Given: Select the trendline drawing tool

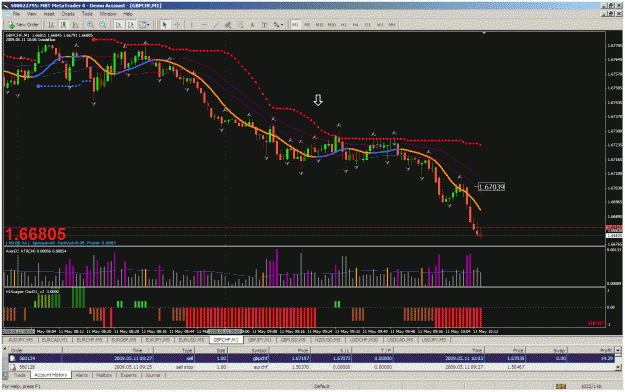Looking at the screenshot, I should point(216,25).
